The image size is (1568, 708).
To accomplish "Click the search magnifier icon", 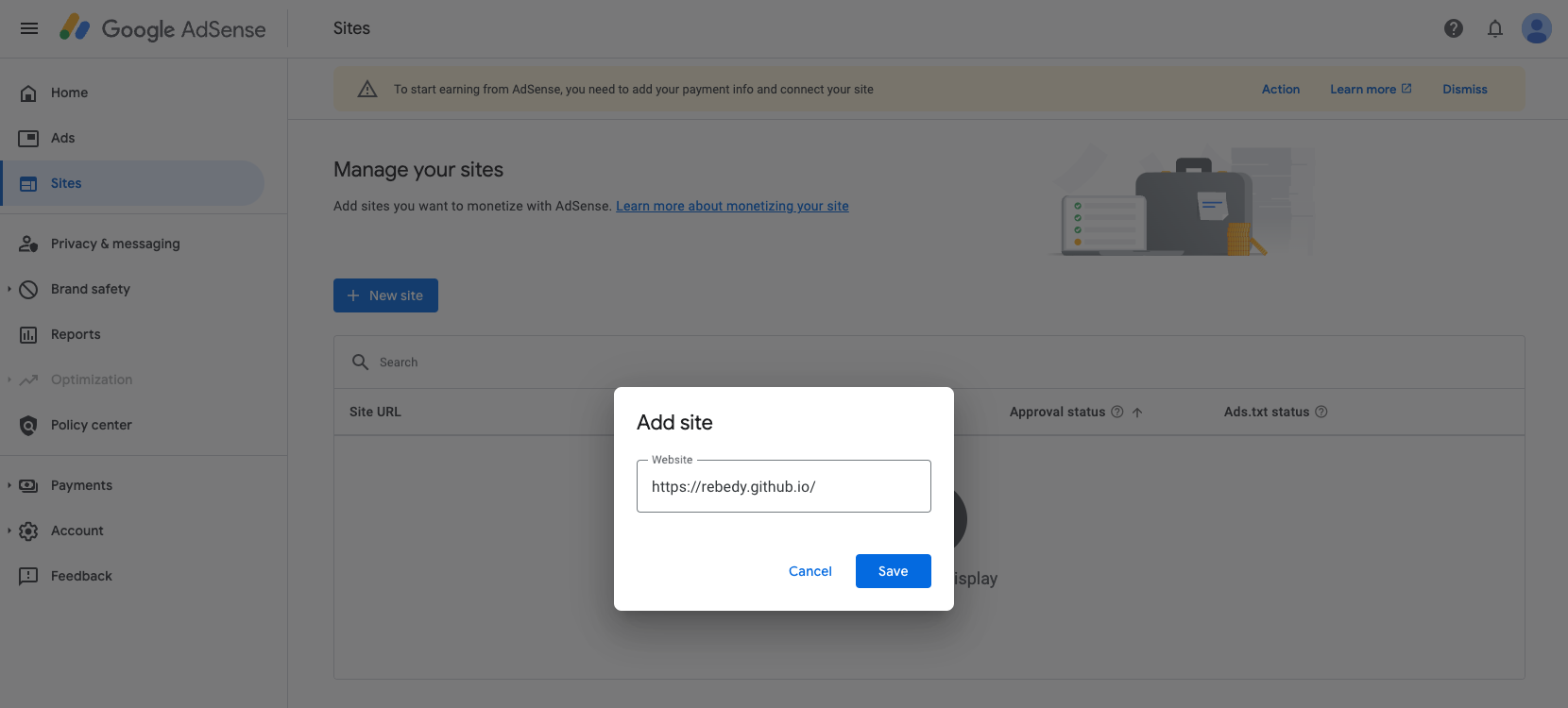I will 360,362.
